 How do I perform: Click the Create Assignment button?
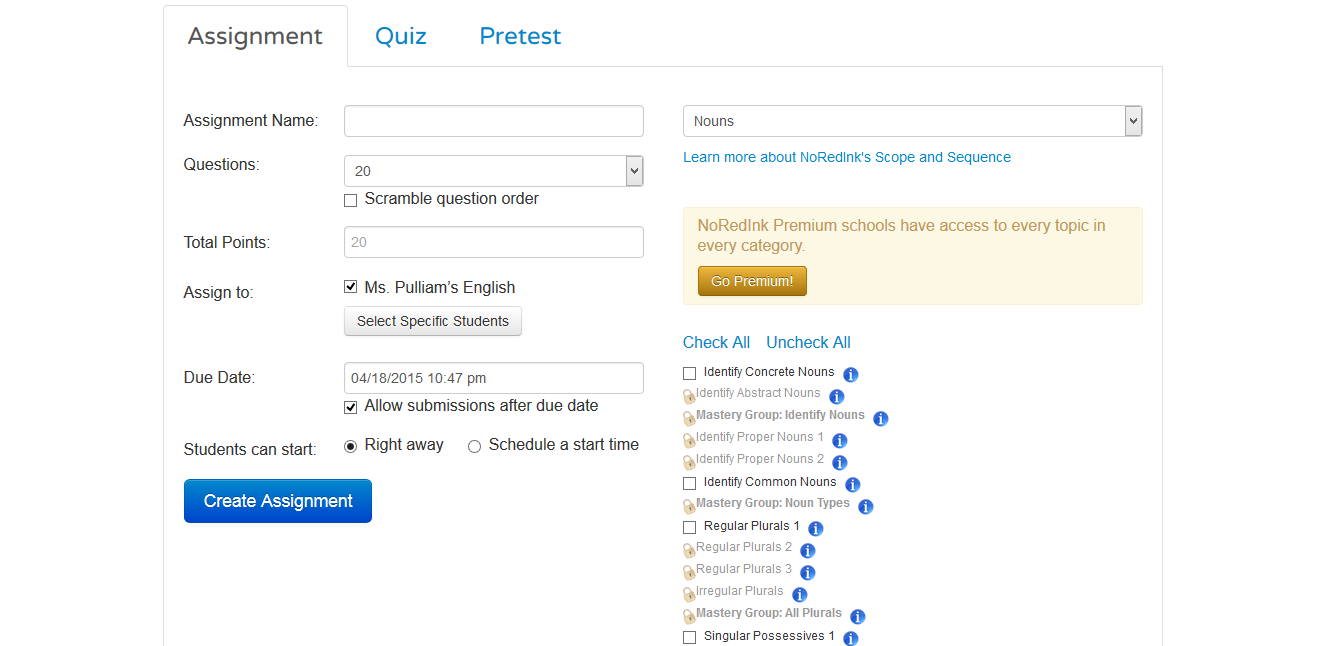coord(277,500)
